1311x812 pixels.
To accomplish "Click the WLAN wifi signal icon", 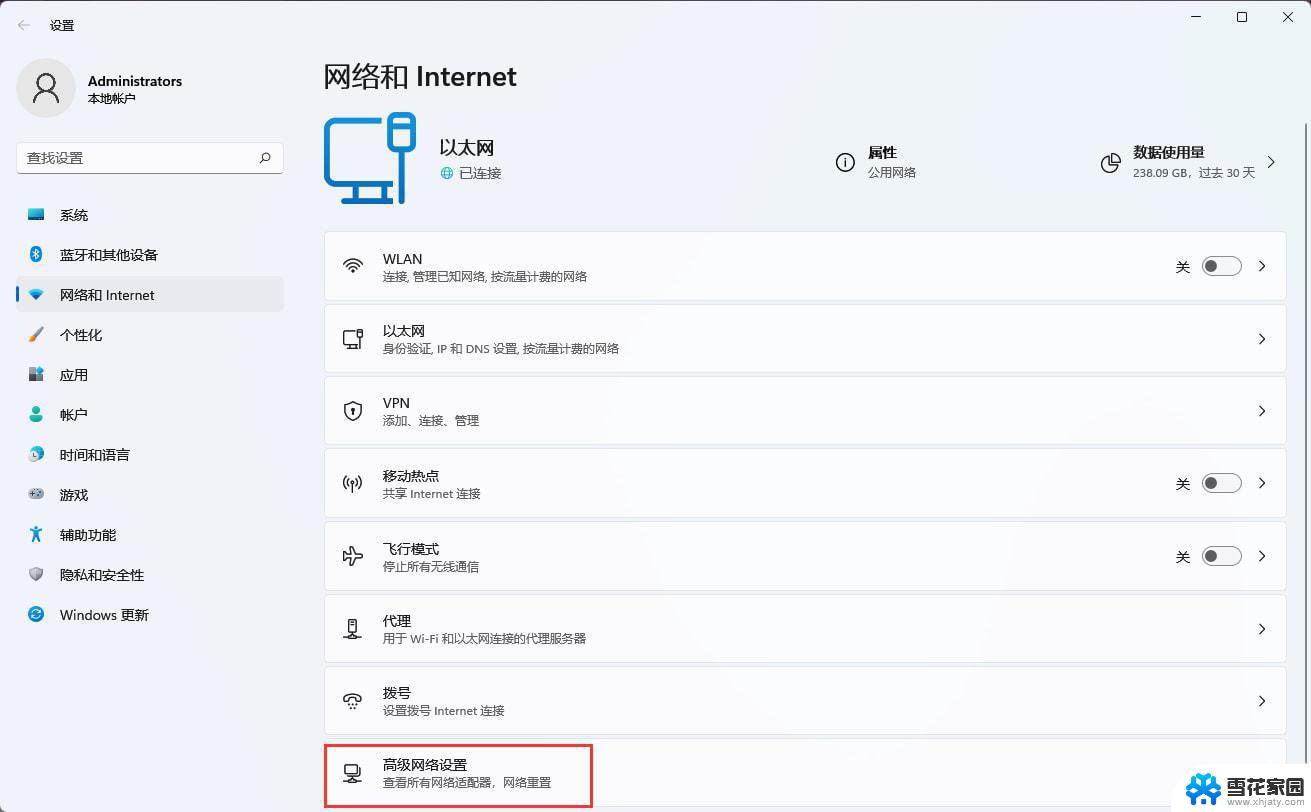I will (x=353, y=266).
